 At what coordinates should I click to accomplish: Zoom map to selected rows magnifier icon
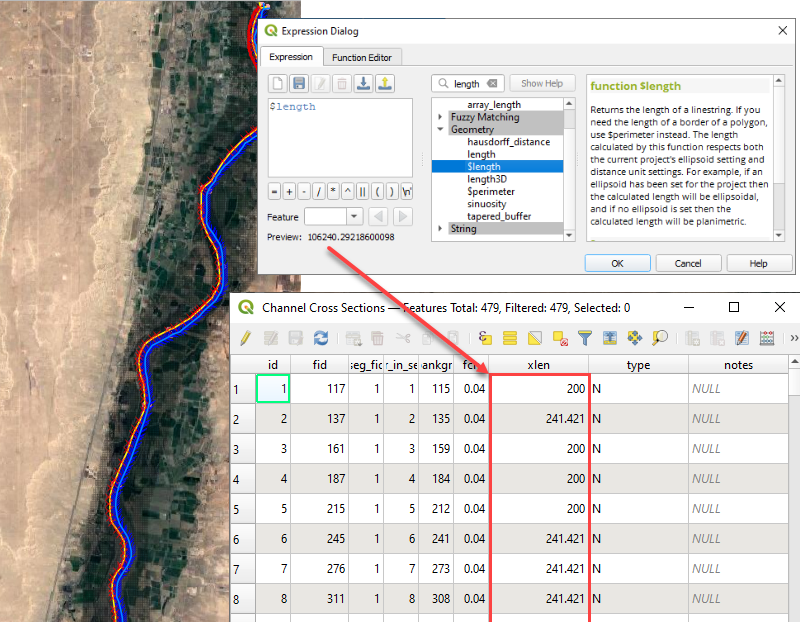coord(660,338)
